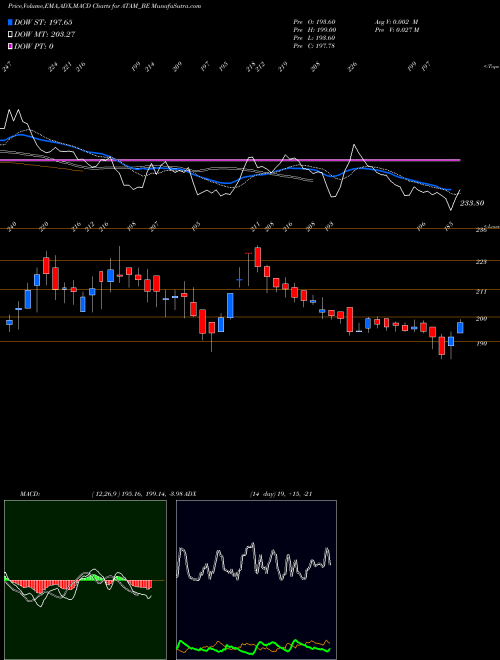This screenshot has width=500, height=660.
Task: Click the 233.80 price label on line chart
Action: [x=472, y=203]
